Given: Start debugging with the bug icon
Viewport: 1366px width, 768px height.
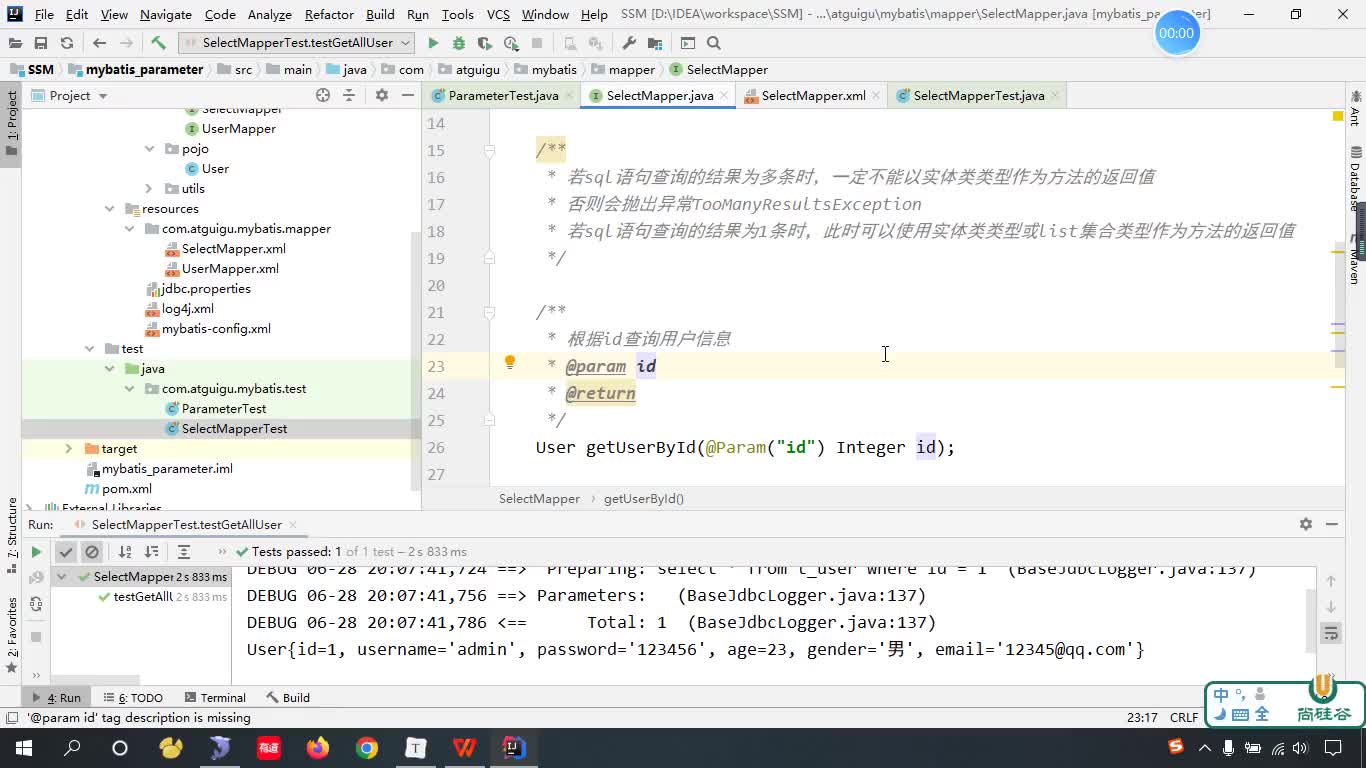Looking at the screenshot, I should (459, 43).
